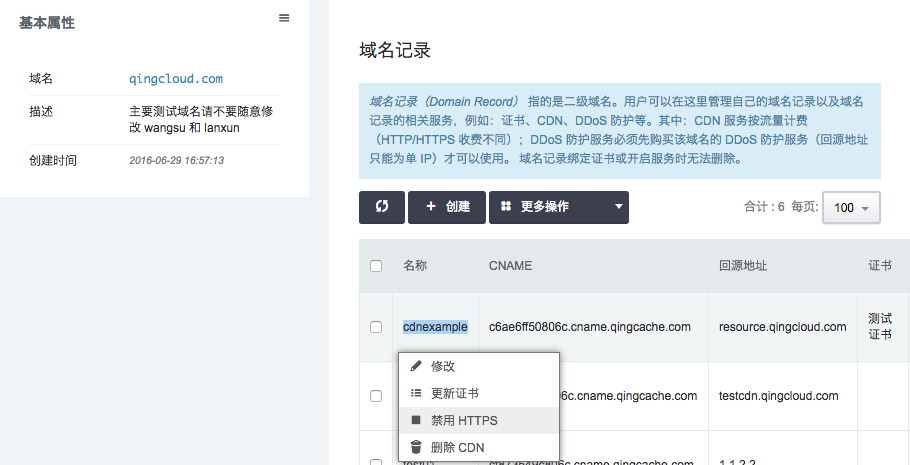Expand the 更多操作 dropdown arrow
Screen dimensions: 910x465
619,207
